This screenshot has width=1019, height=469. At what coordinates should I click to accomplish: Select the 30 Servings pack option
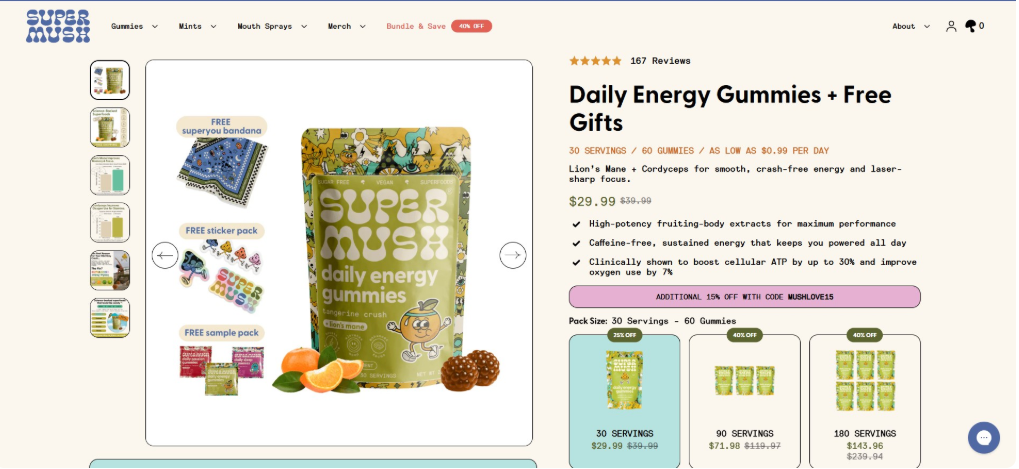[625, 401]
